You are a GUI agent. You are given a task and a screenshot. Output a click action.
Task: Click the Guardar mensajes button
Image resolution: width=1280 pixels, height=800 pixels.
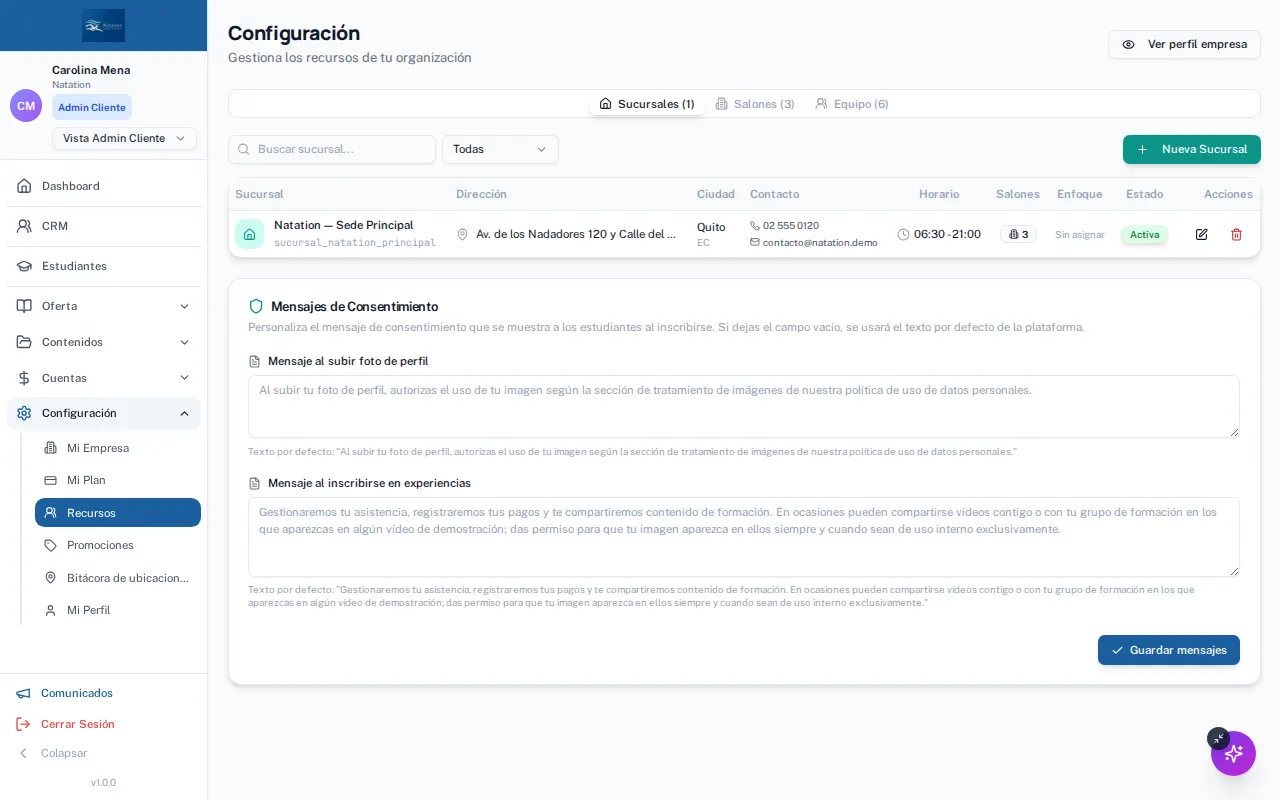click(x=1169, y=650)
